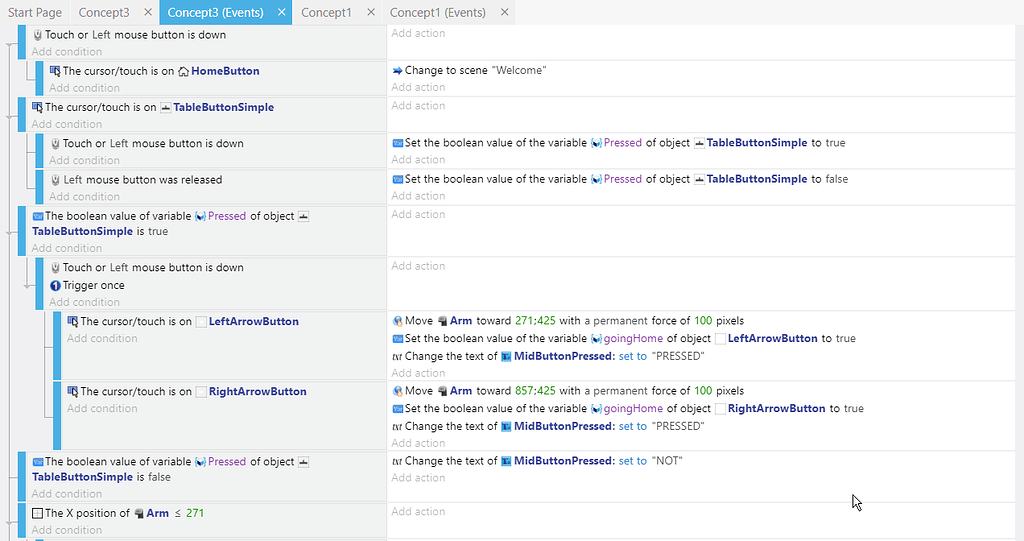The width and height of the screenshot is (1024, 541).
Task: Select TableButtonSimple in the cursor/touch condition
Action: tap(223, 107)
